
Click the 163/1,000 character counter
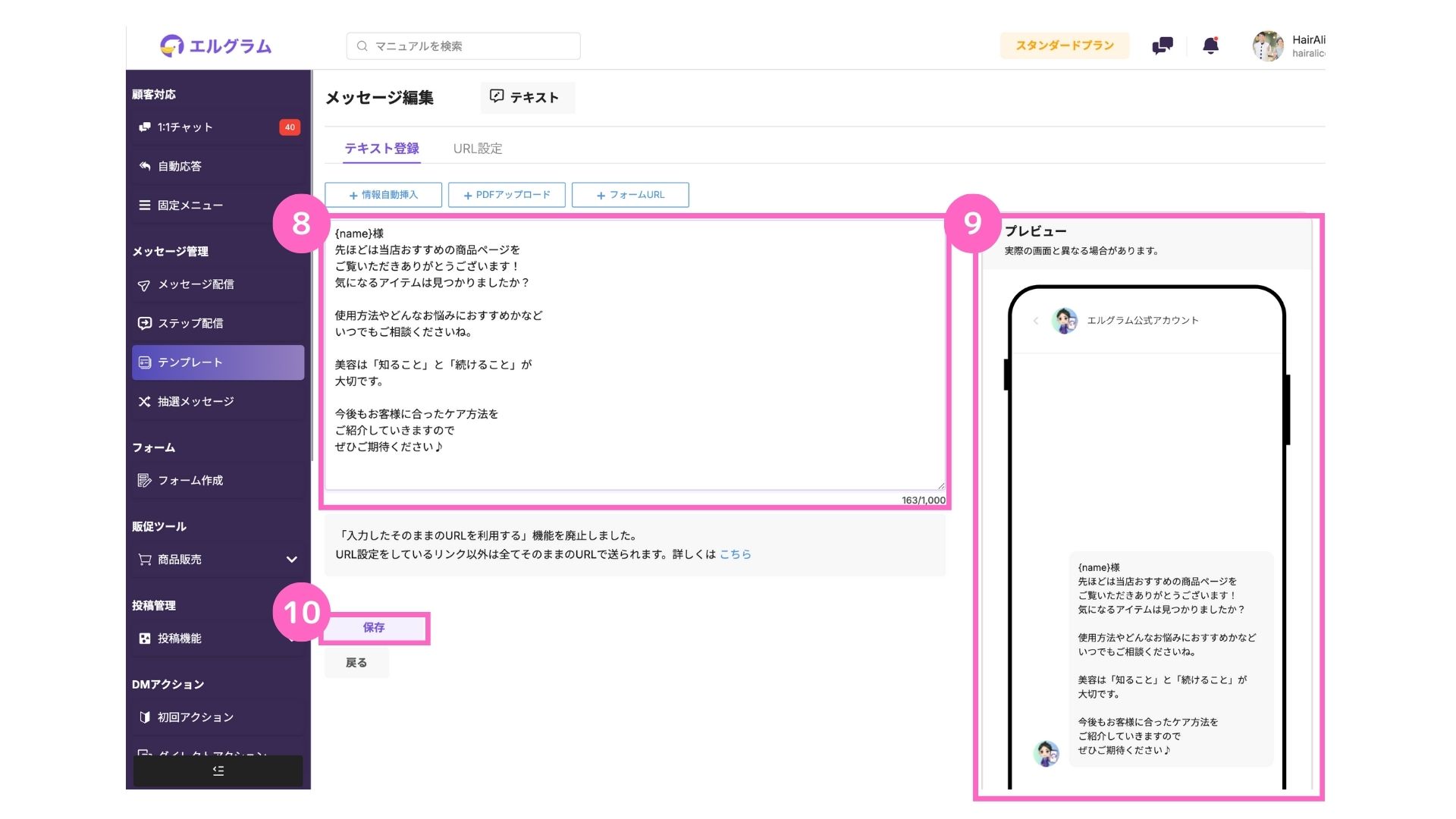[x=923, y=500]
